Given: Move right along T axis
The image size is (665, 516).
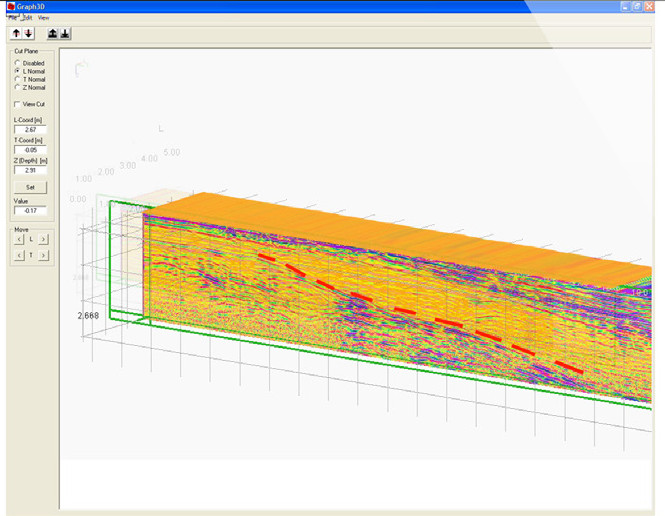Looking at the screenshot, I should pos(43,256).
